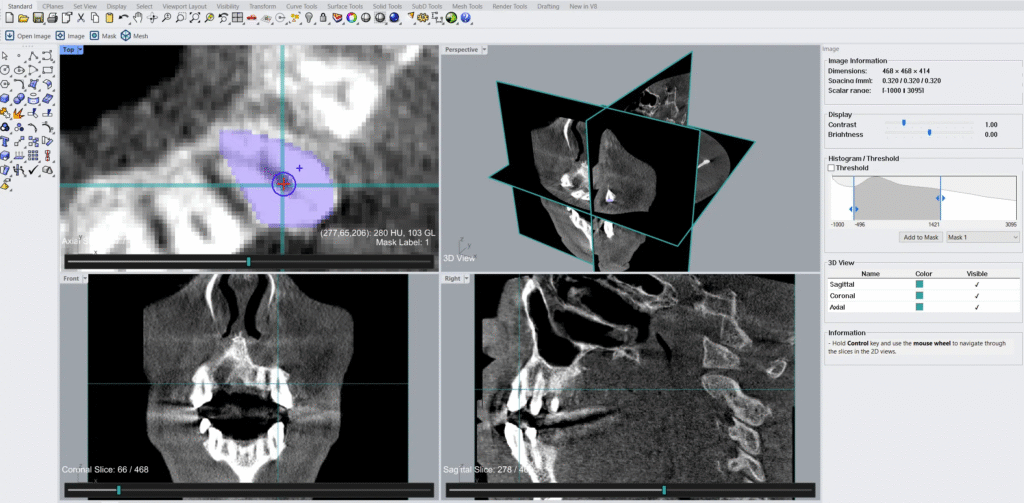Screen dimensions: 1024x503
Task: Open the Perspective viewport dropdown arrow
Action: point(484,49)
